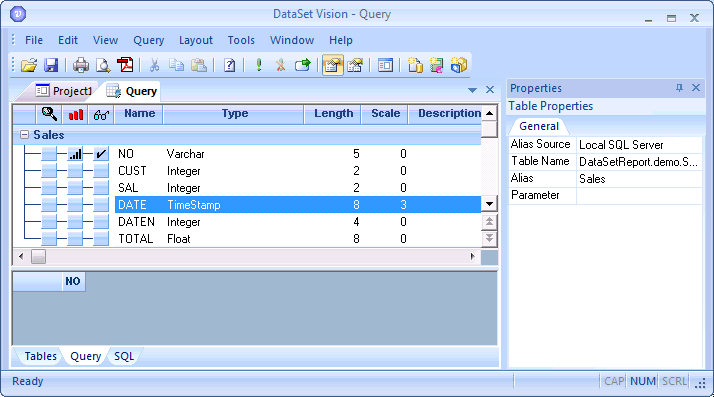Click the move down double-arrow button

490,238
